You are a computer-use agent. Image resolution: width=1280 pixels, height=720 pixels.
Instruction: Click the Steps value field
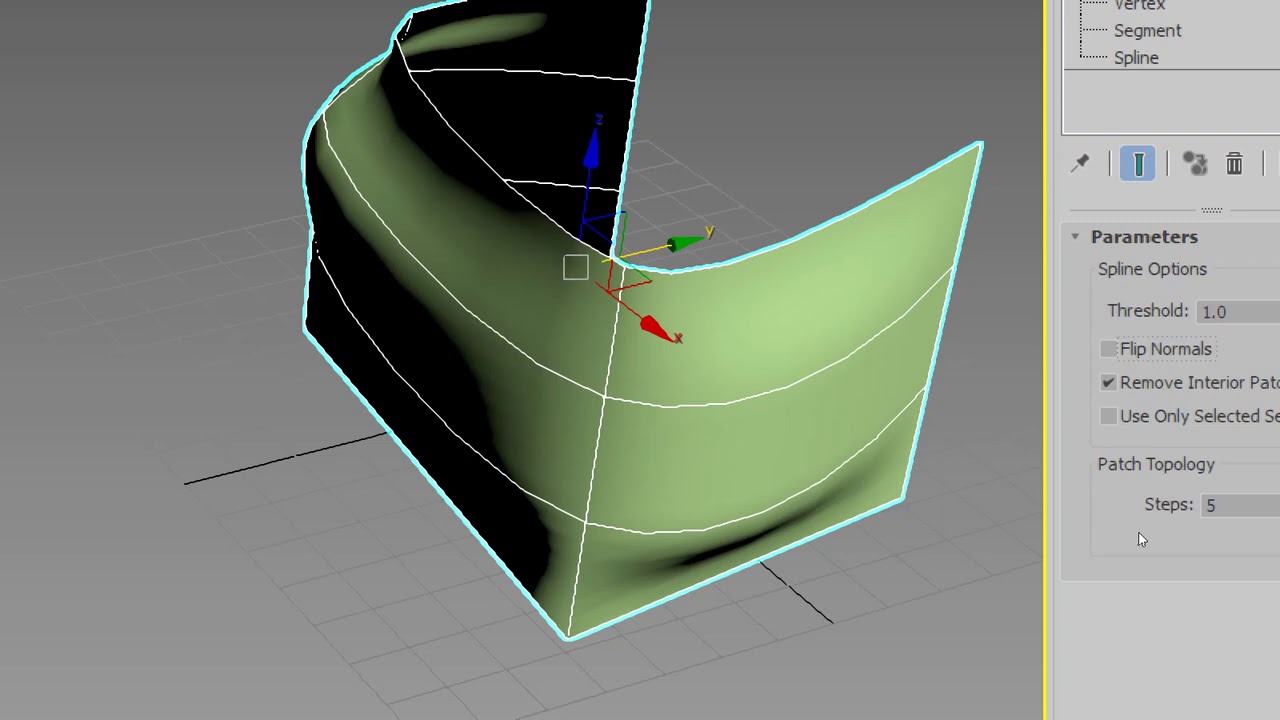pyautogui.click(x=1240, y=505)
